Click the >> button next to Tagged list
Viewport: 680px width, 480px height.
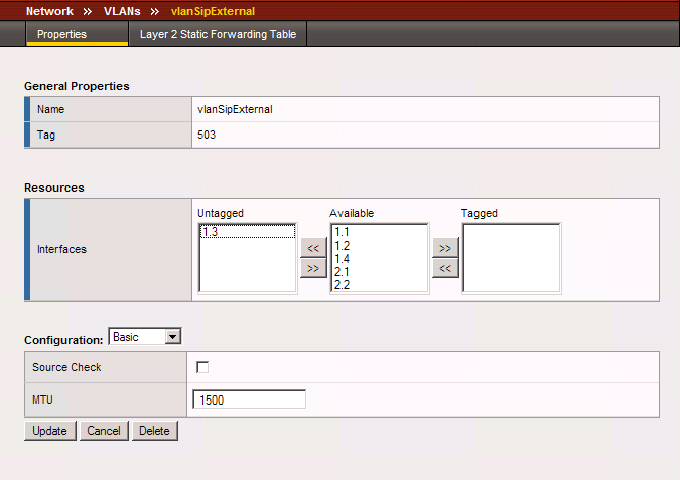[x=445, y=248]
